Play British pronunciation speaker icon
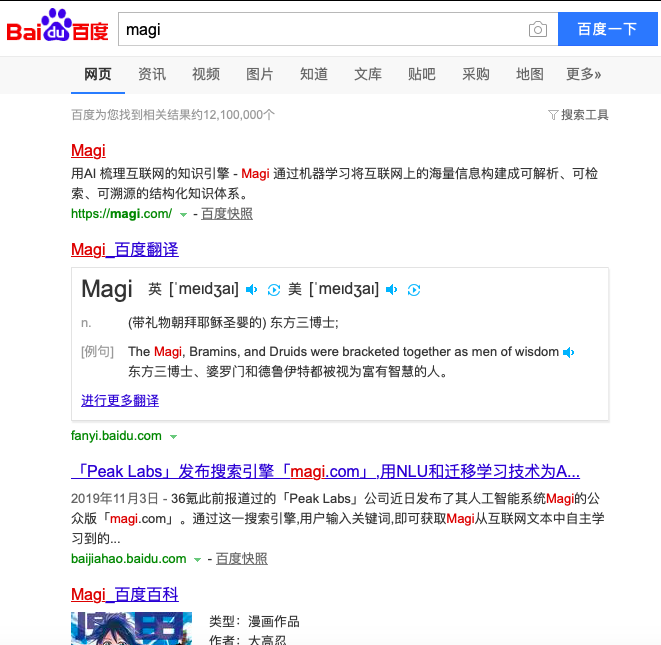661x645 pixels. click(x=252, y=290)
